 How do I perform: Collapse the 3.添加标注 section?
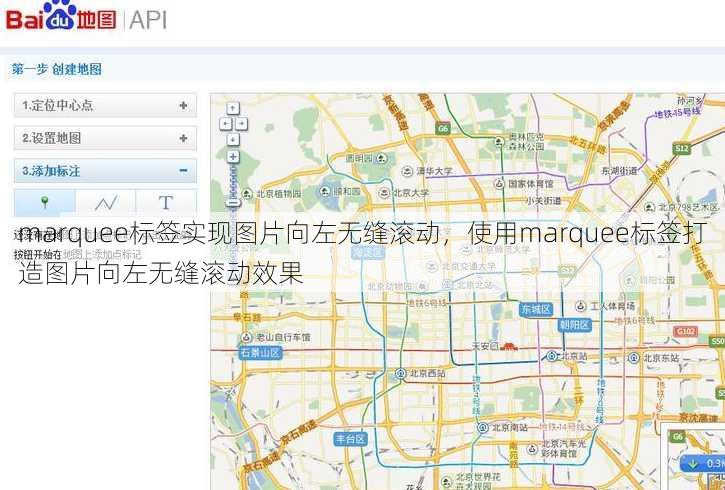point(105,171)
